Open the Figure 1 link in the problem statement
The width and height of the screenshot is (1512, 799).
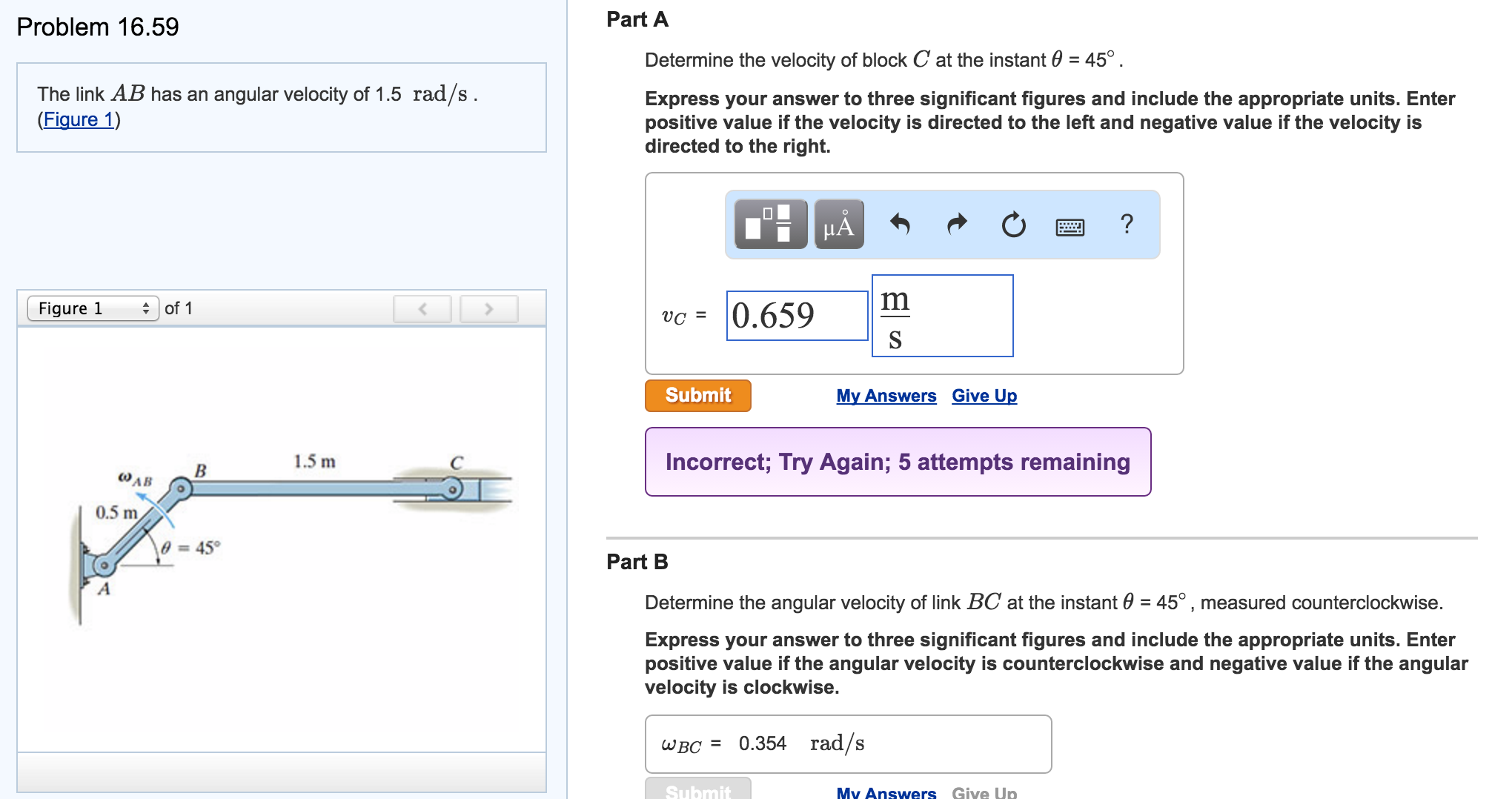(79, 119)
